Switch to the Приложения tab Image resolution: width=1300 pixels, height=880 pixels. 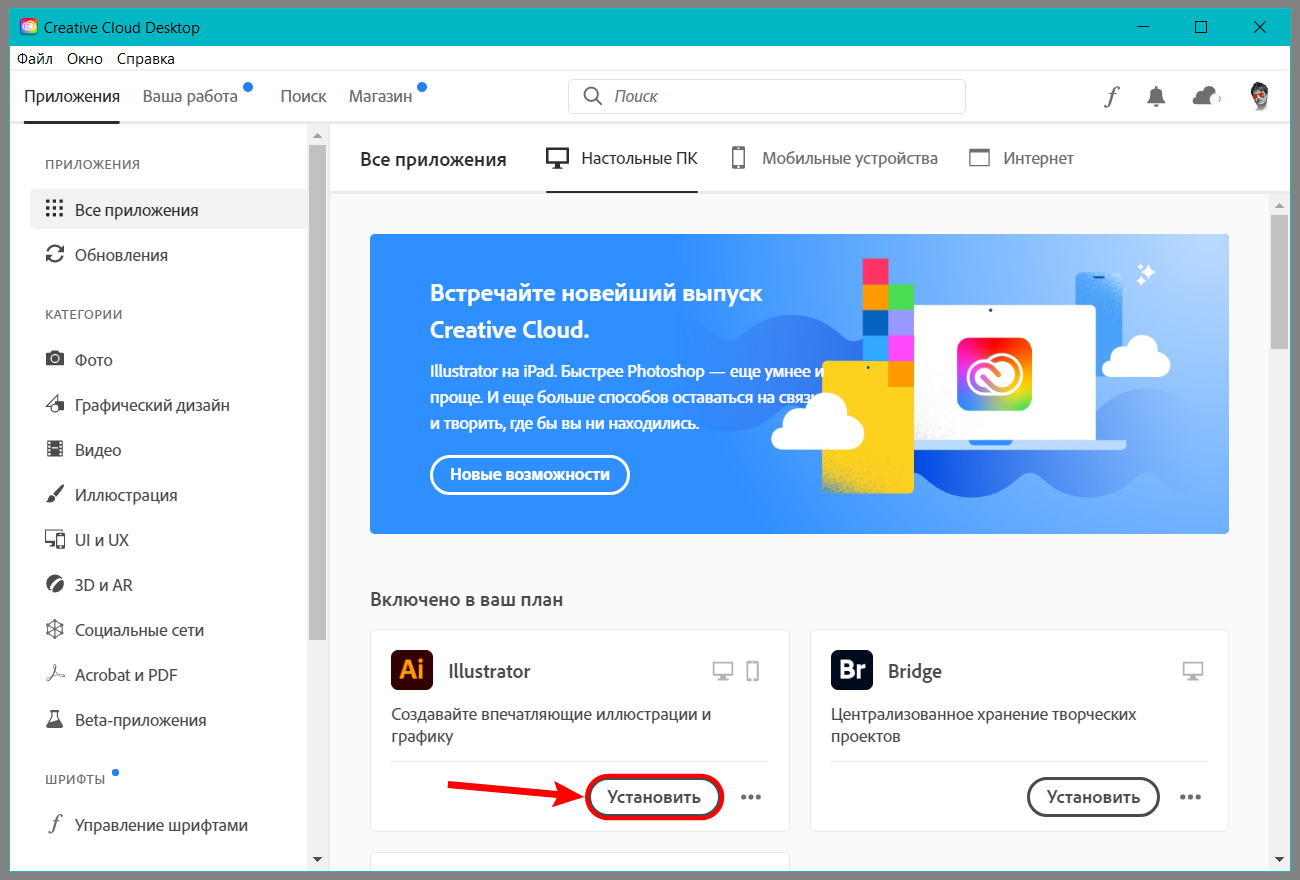72,97
